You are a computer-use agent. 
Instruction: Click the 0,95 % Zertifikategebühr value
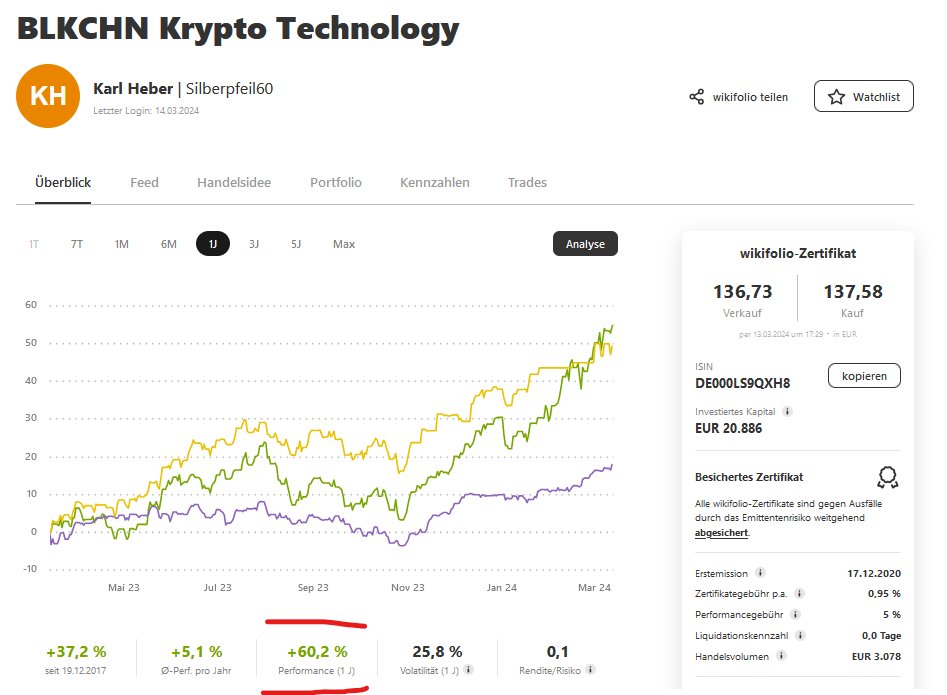884,594
